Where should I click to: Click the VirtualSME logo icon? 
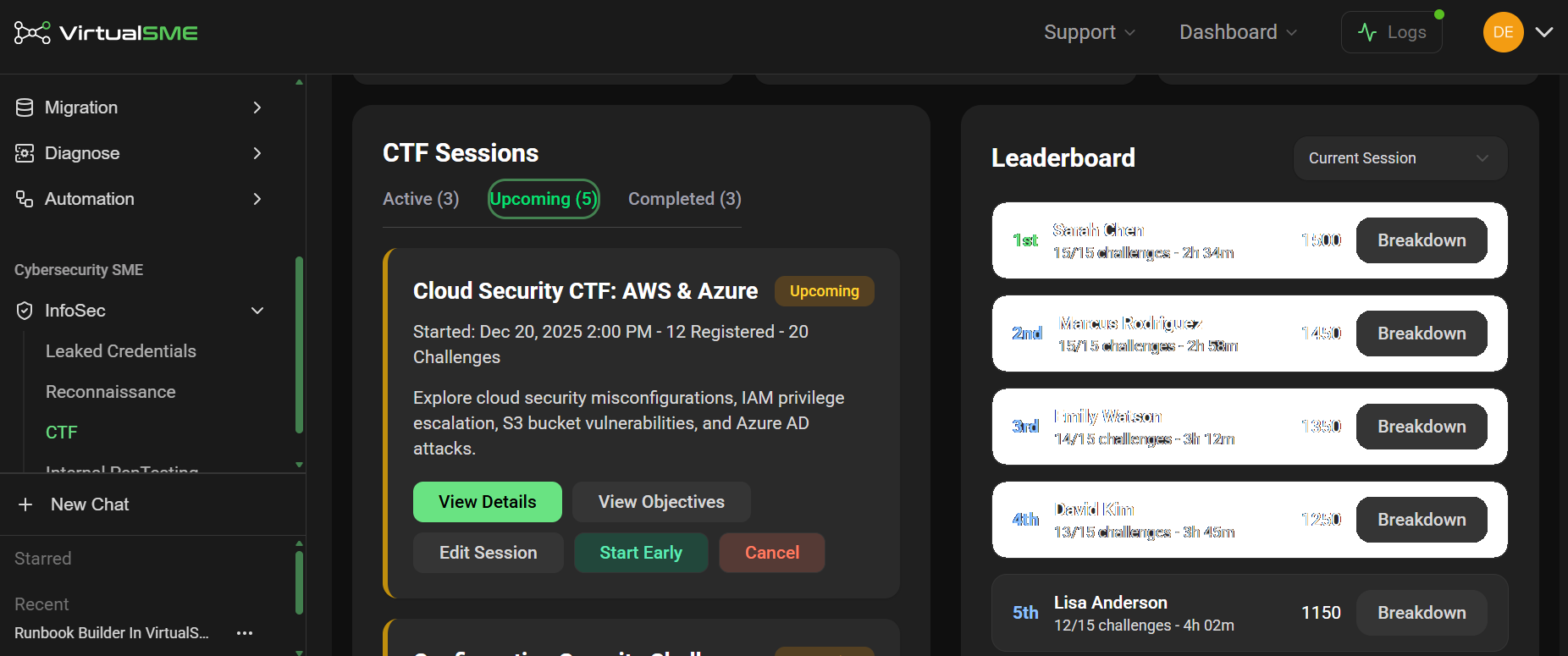32,33
